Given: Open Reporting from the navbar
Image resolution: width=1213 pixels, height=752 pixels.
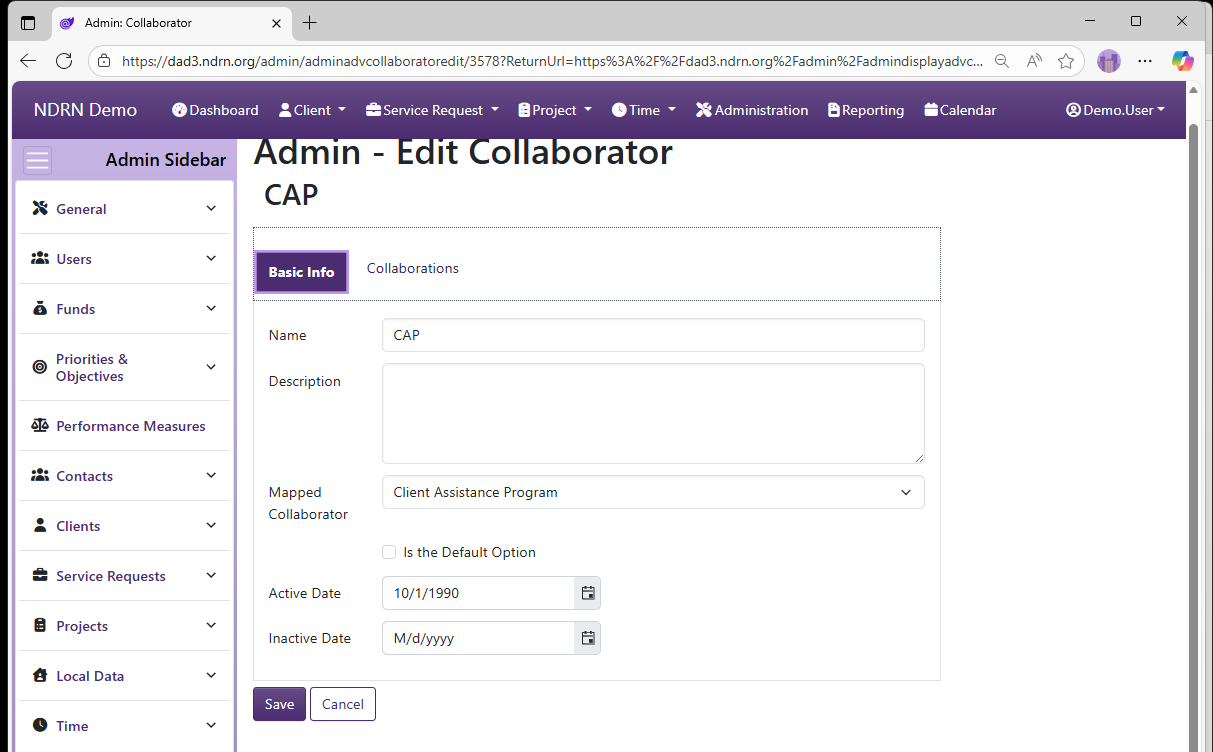Looking at the screenshot, I should 866,110.
